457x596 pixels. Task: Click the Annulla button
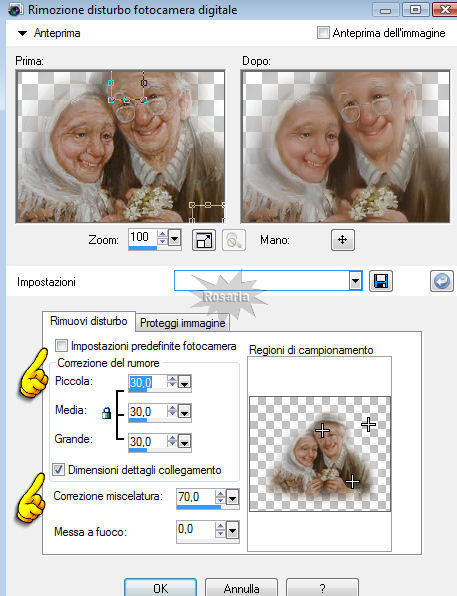pos(241,588)
